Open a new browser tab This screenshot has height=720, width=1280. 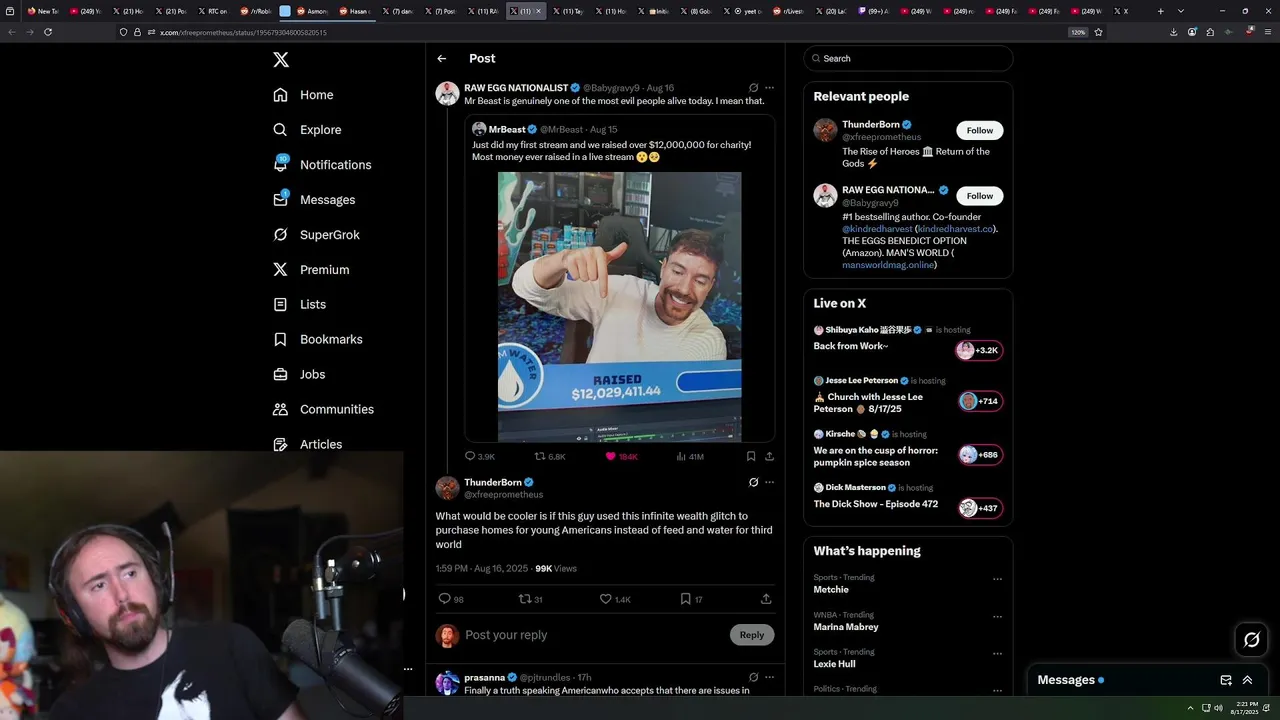(1160, 11)
